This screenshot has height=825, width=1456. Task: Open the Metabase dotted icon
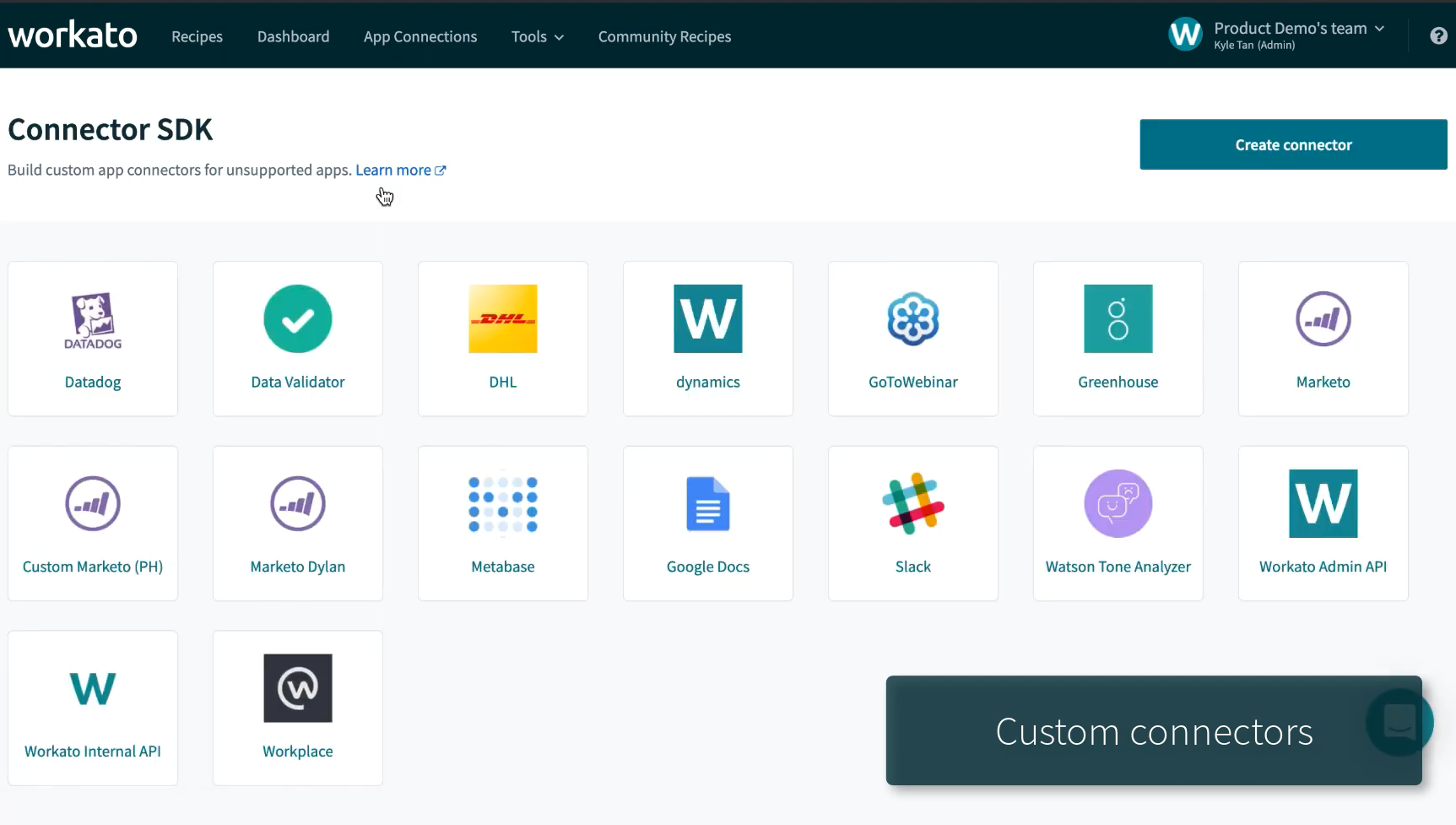click(x=503, y=503)
